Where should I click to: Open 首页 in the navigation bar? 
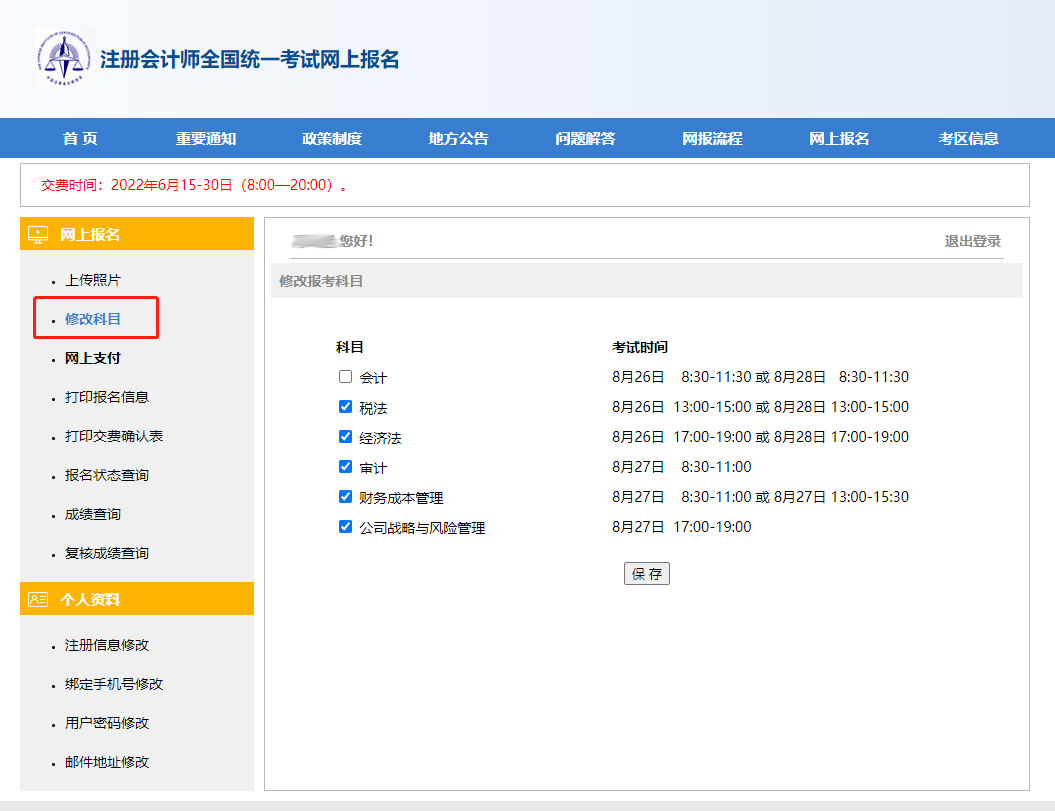point(80,139)
